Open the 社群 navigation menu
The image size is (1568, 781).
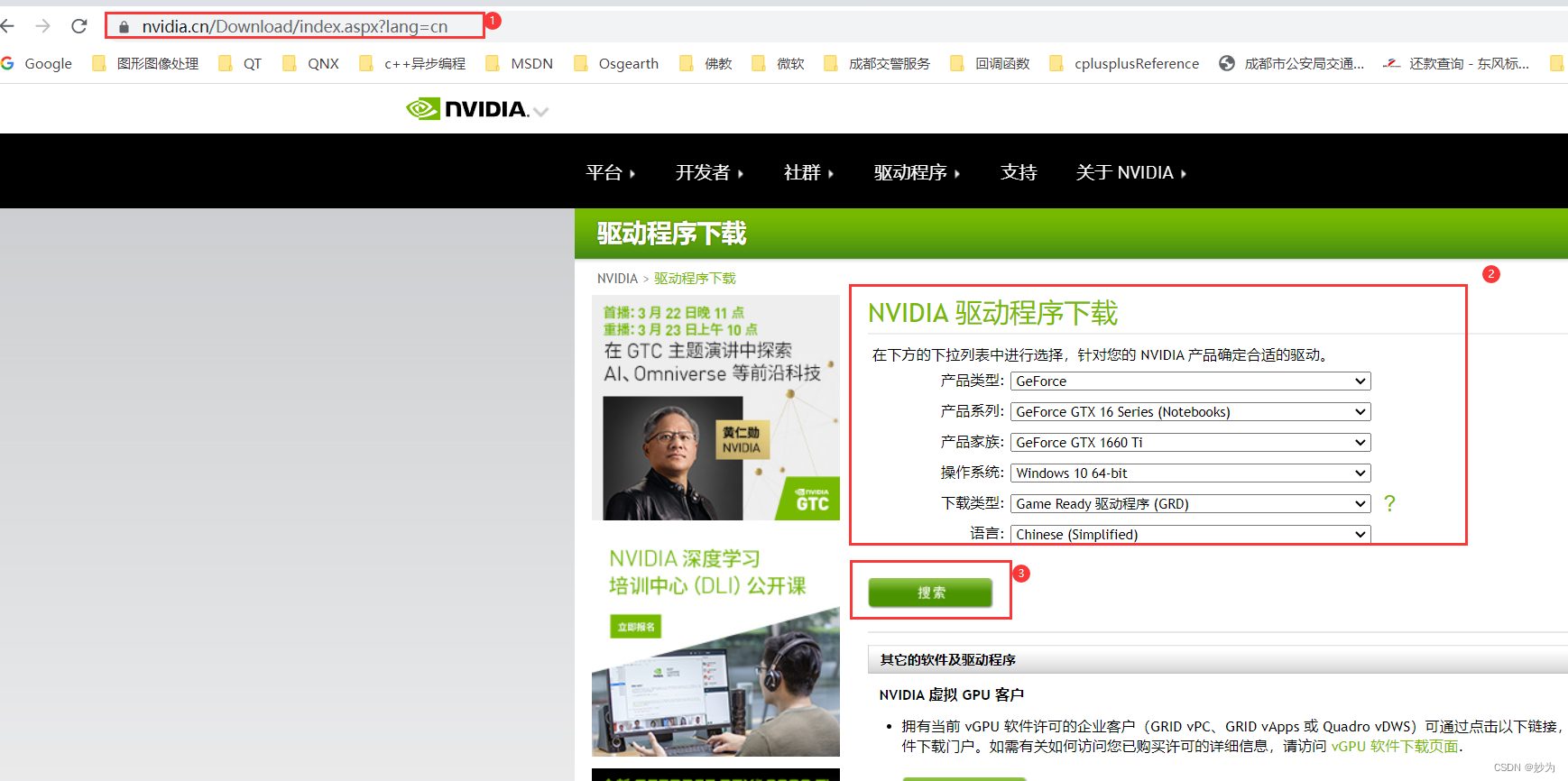click(808, 172)
